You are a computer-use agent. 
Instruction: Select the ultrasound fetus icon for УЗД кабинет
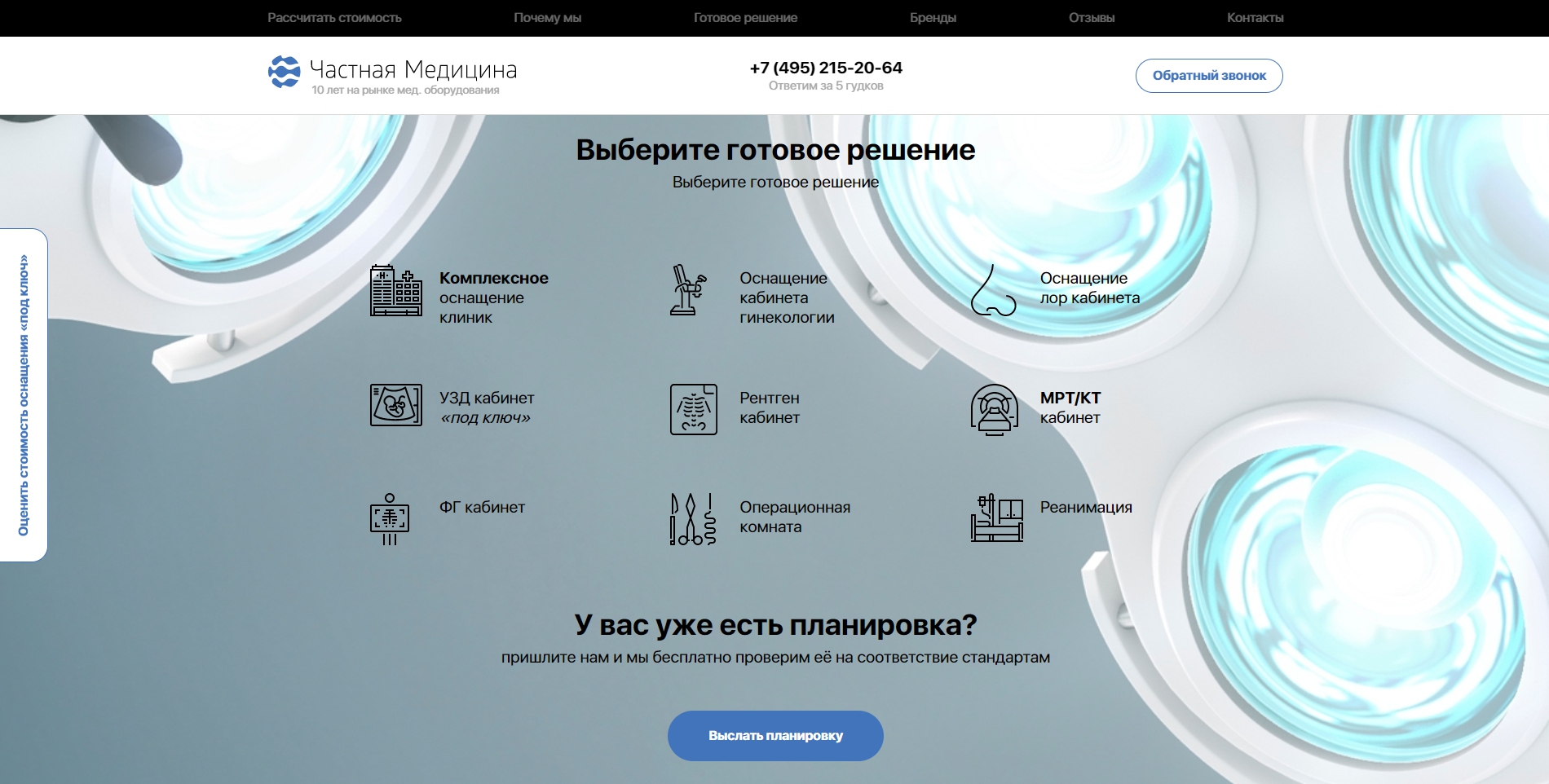tap(396, 405)
